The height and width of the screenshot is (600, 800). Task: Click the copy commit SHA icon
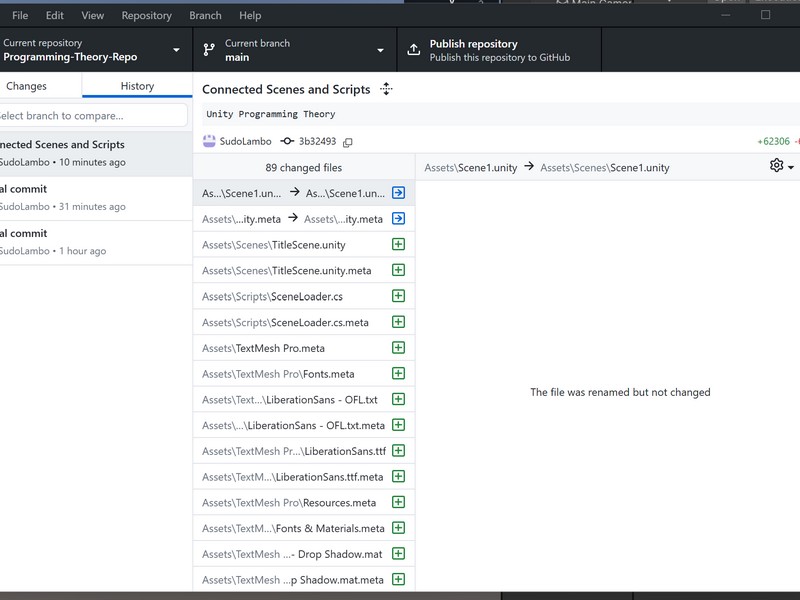tap(348, 142)
